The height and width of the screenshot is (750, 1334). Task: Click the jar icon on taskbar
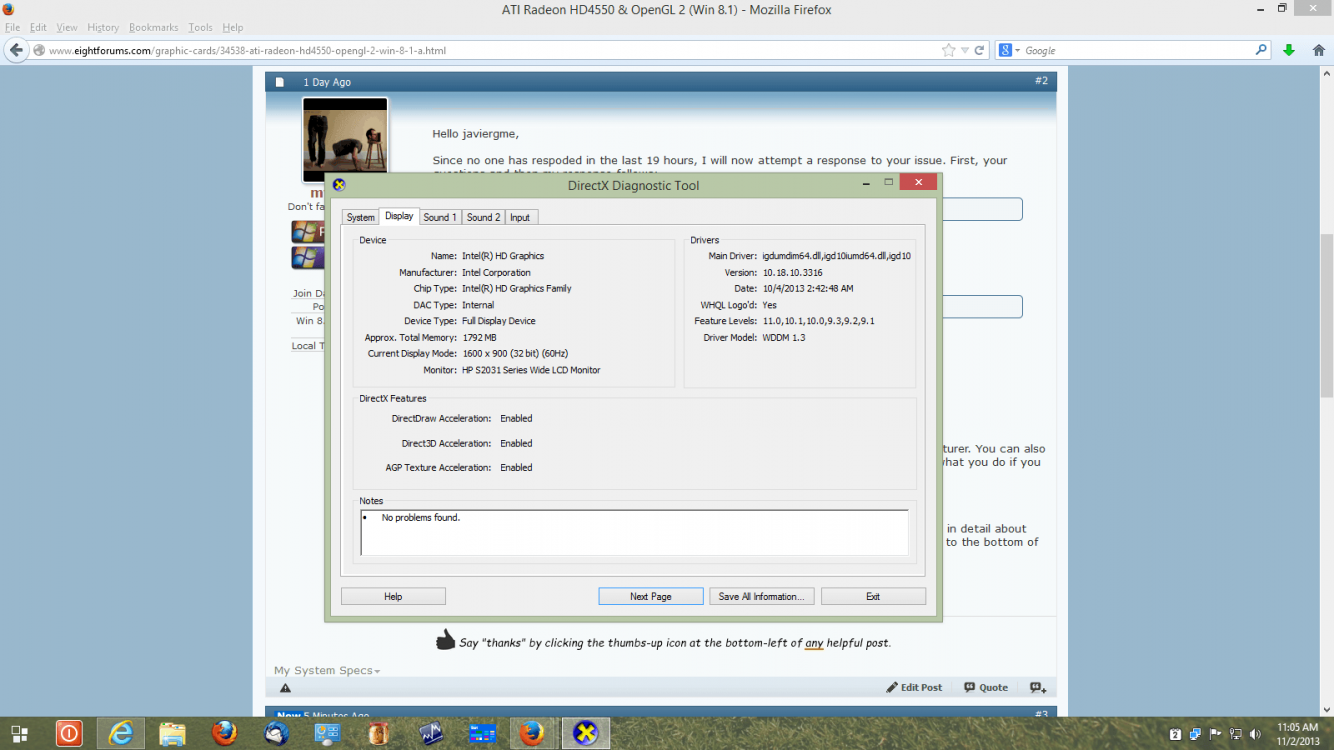378,734
